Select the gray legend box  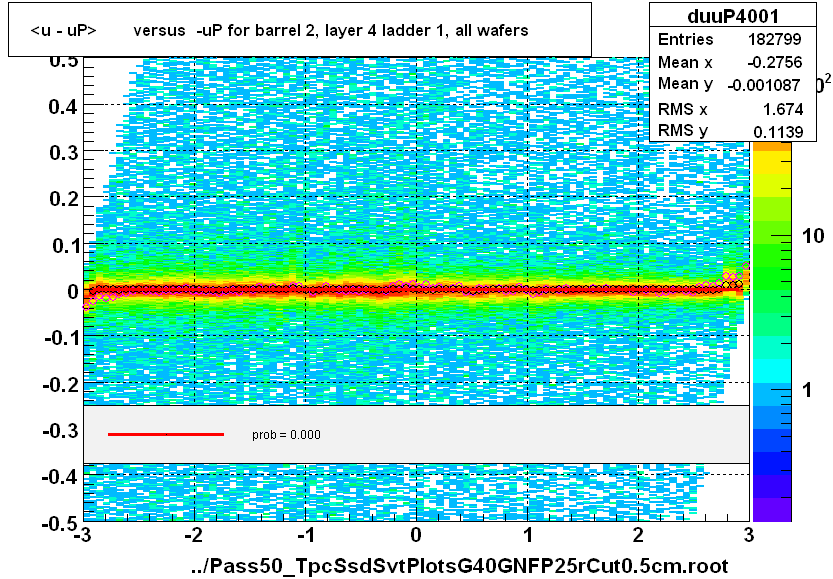pyautogui.click(x=416, y=435)
